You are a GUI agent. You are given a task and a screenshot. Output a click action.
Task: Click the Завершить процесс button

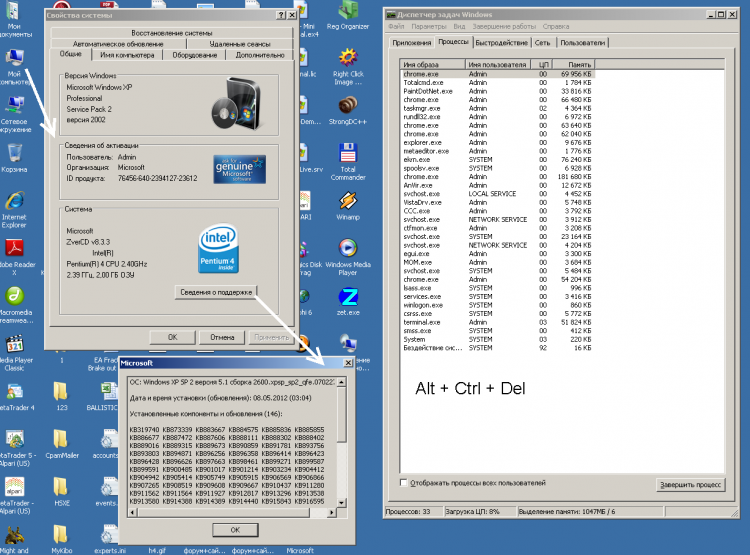click(x=690, y=485)
